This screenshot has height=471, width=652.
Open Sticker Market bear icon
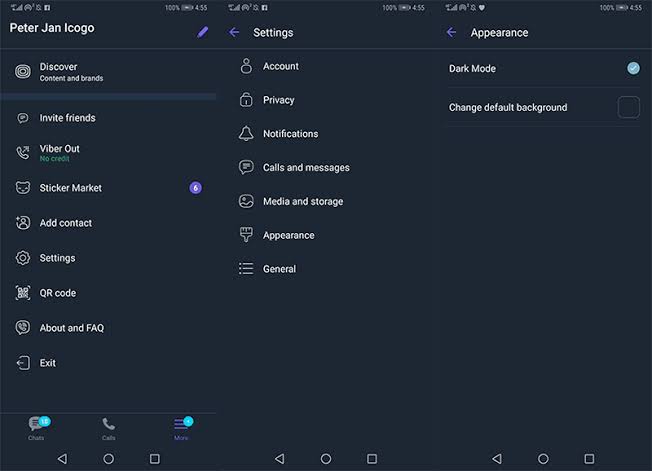tap(23, 188)
